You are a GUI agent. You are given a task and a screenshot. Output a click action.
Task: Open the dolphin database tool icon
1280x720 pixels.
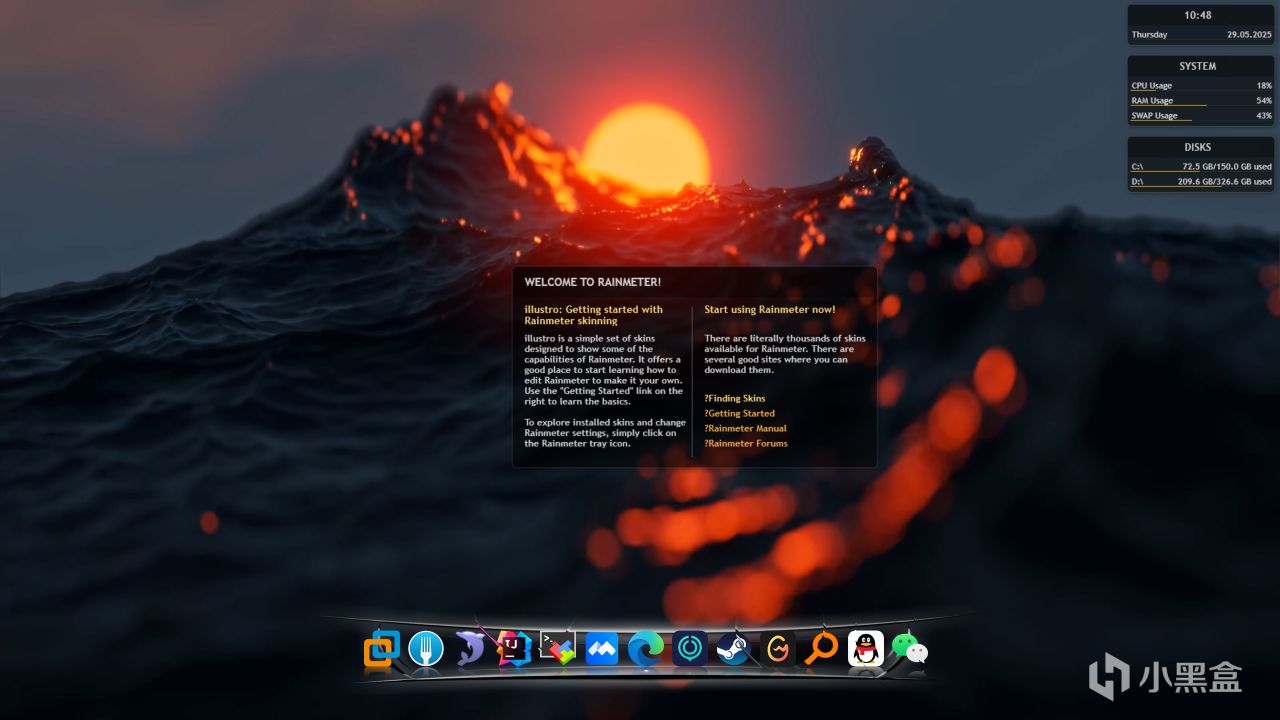point(470,649)
